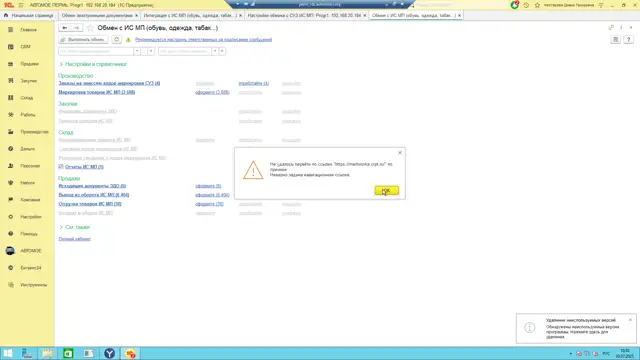Click OK in the navigation error dialog
The width and height of the screenshot is (640, 360).
point(386,191)
